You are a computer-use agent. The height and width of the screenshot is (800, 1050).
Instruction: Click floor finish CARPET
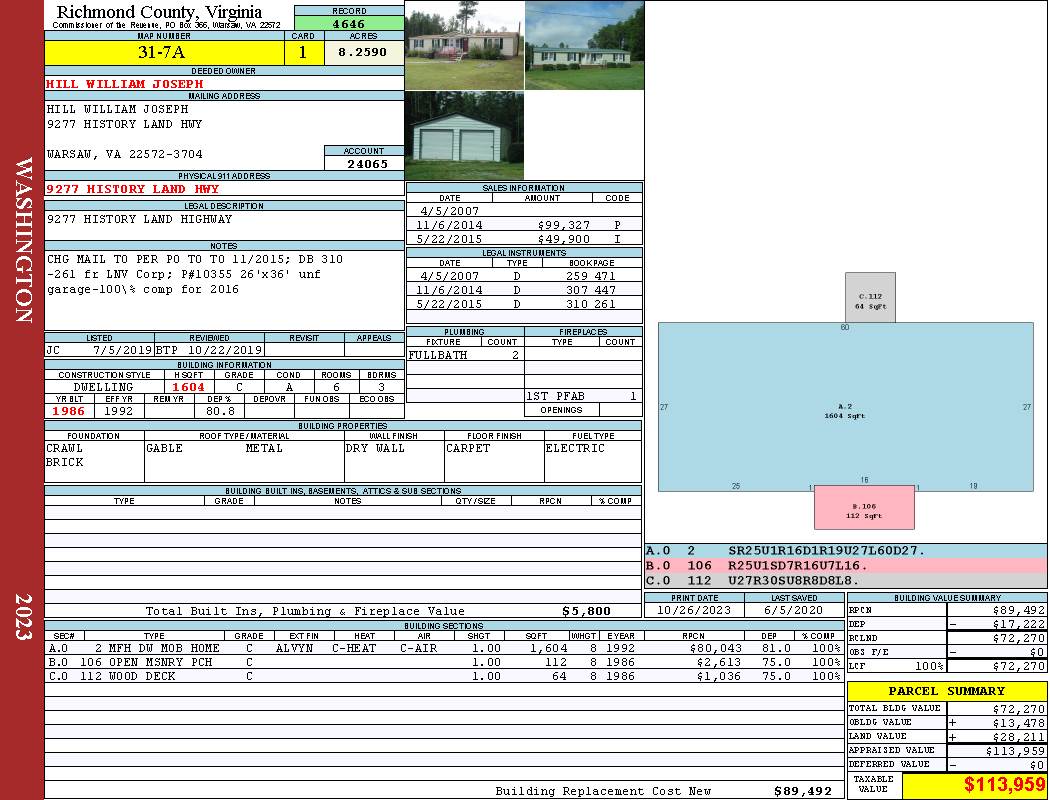click(468, 448)
